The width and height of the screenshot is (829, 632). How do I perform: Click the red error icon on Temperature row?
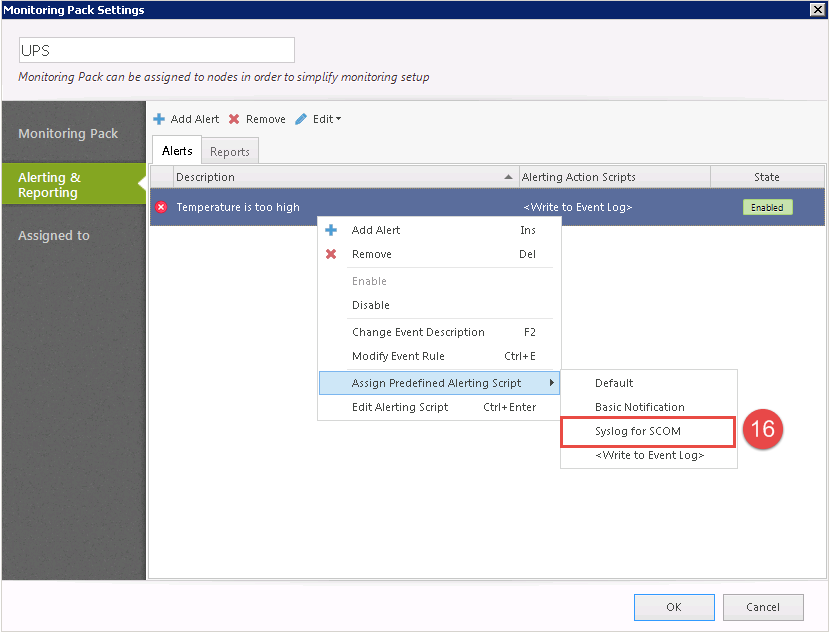[161, 207]
